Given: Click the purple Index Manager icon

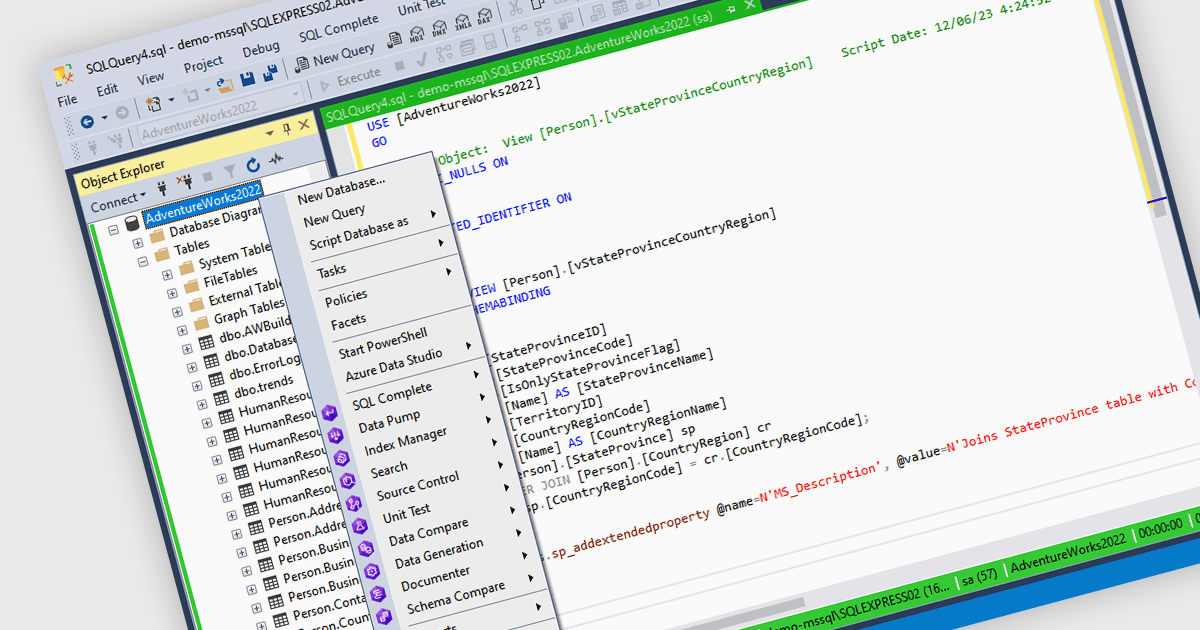Looking at the screenshot, I should [x=343, y=458].
